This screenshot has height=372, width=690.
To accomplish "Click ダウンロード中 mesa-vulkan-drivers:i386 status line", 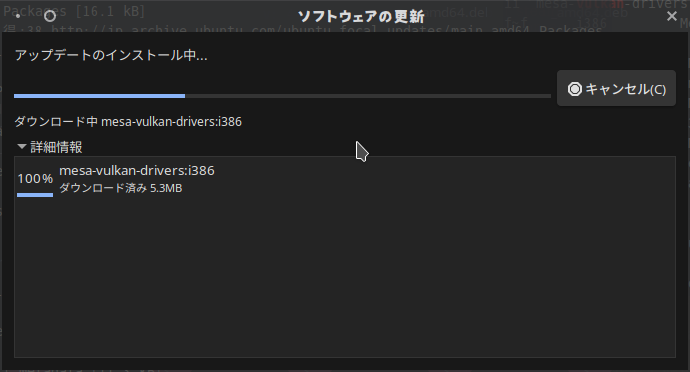I will (128, 122).
